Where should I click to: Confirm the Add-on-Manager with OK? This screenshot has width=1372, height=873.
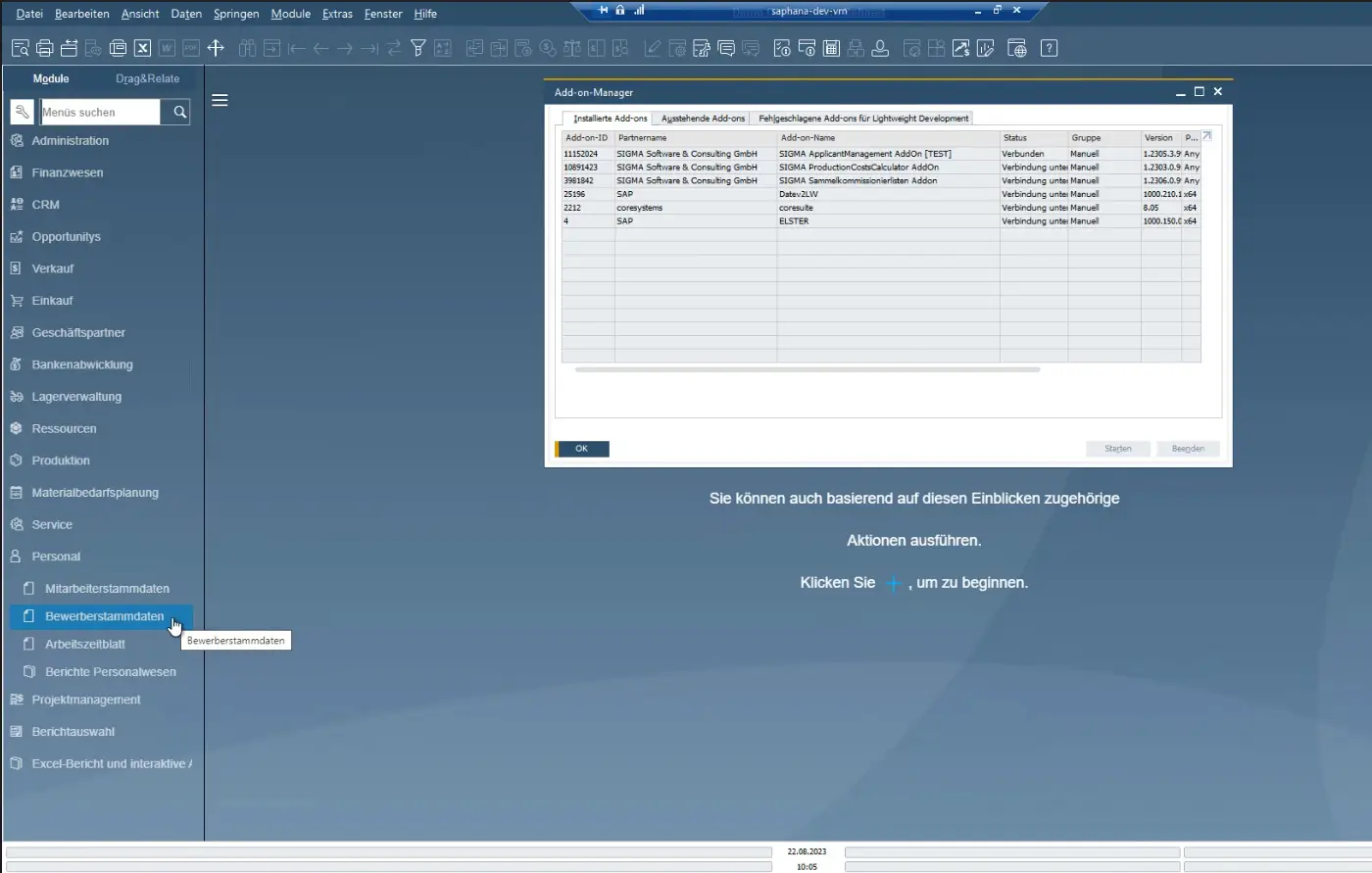coord(581,448)
